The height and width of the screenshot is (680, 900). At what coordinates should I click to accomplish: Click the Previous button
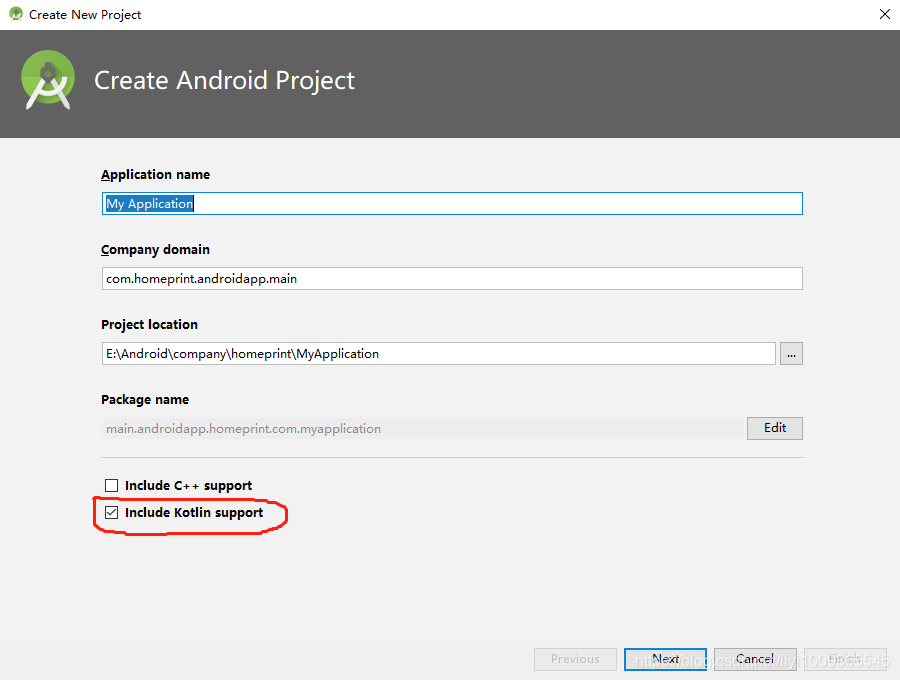(x=575, y=659)
